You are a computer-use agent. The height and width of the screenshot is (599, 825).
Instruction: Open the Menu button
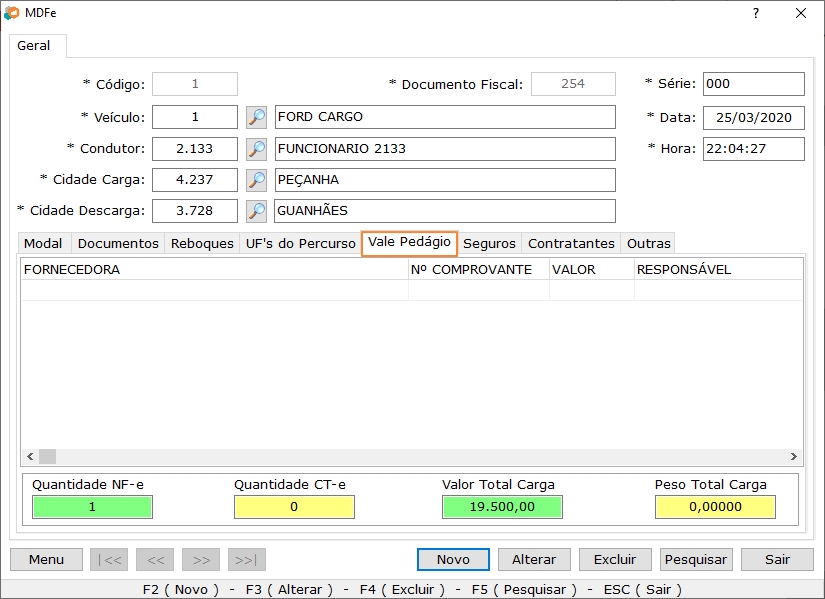pyautogui.click(x=46, y=560)
